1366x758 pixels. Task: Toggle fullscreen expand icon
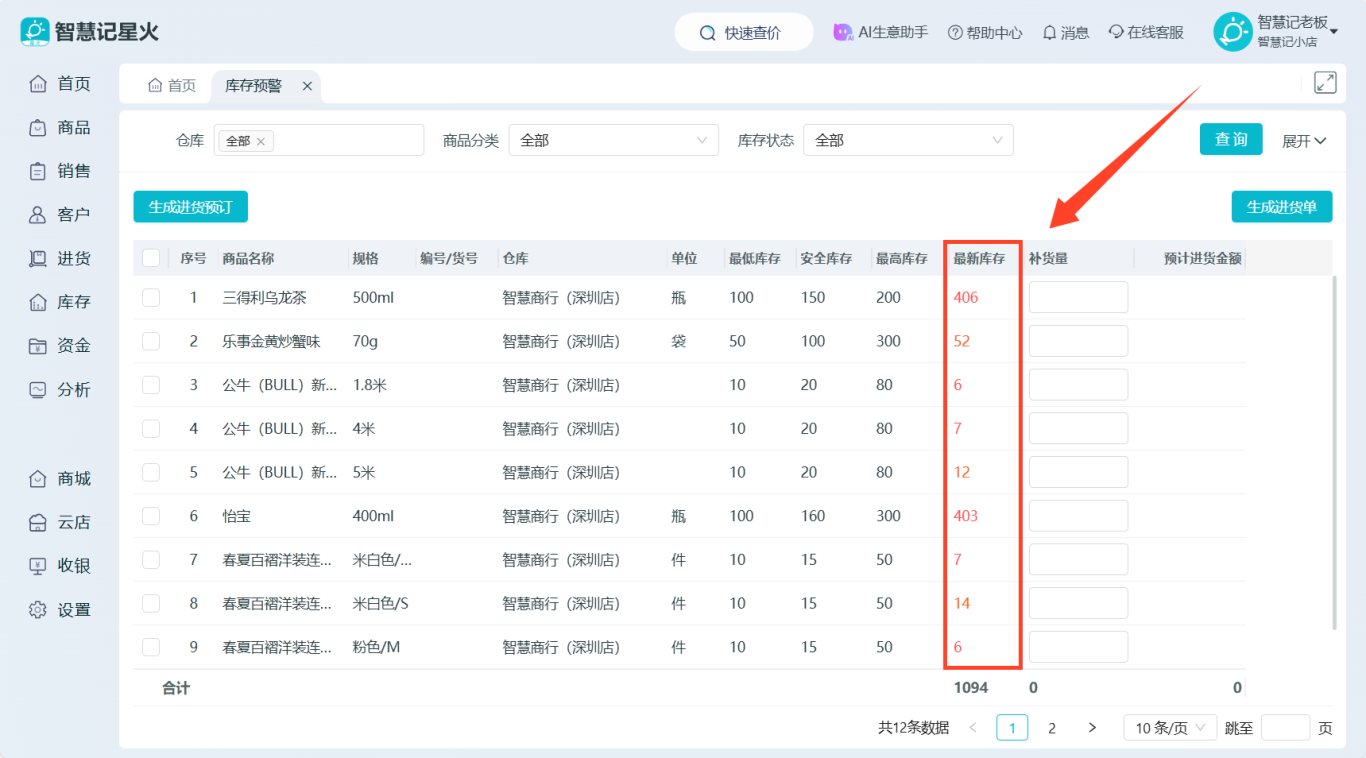pyautogui.click(x=1325, y=83)
